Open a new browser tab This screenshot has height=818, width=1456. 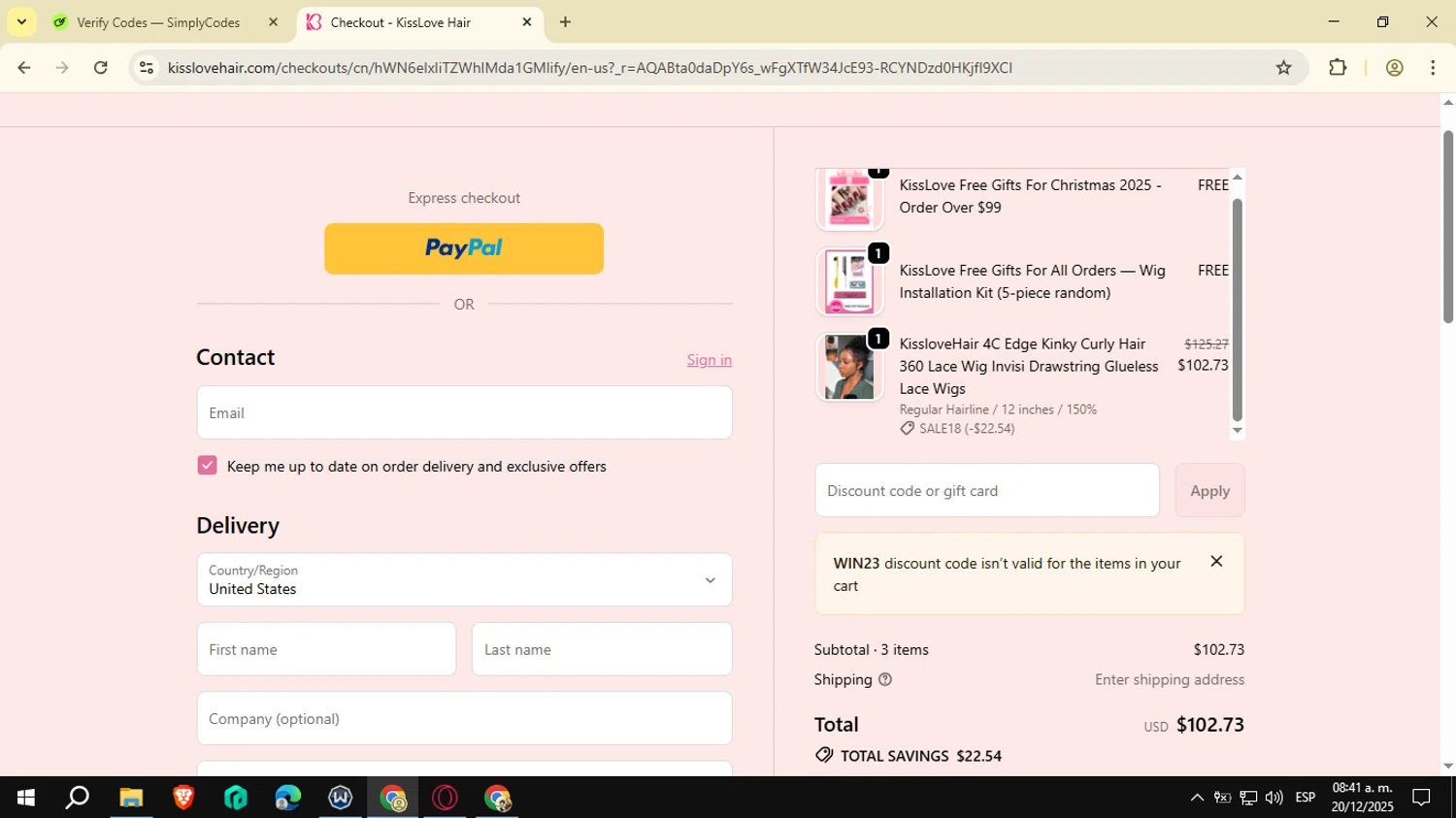pos(565,22)
